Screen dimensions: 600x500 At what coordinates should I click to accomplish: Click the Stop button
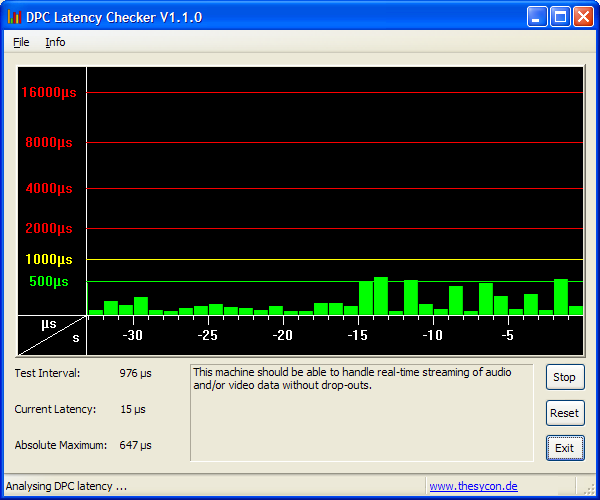tap(565, 377)
